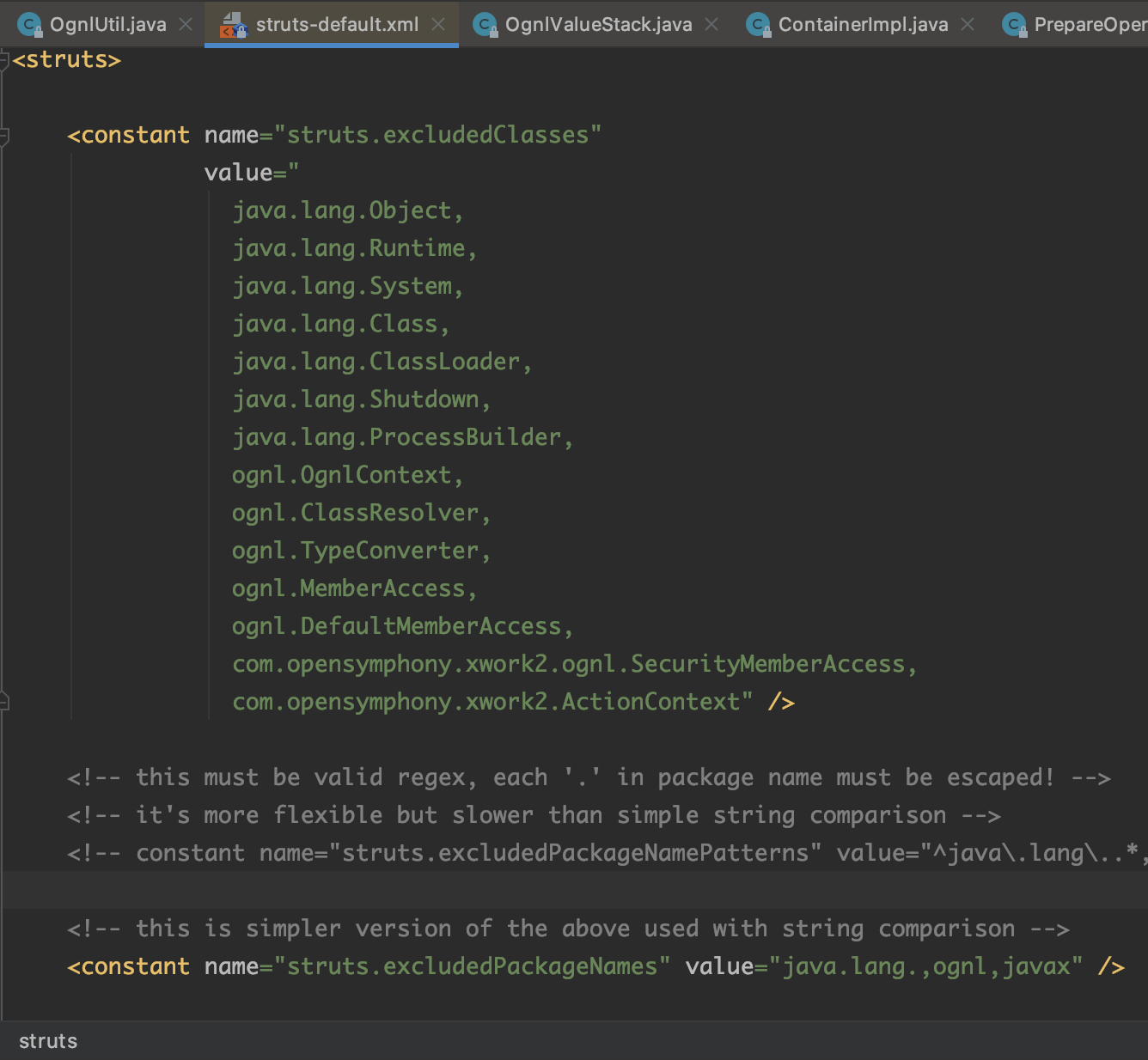The width and height of the screenshot is (1148, 1060).
Task: Click the "ognl.ClassResolver," line
Action: pyautogui.click(x=362, y=513)
